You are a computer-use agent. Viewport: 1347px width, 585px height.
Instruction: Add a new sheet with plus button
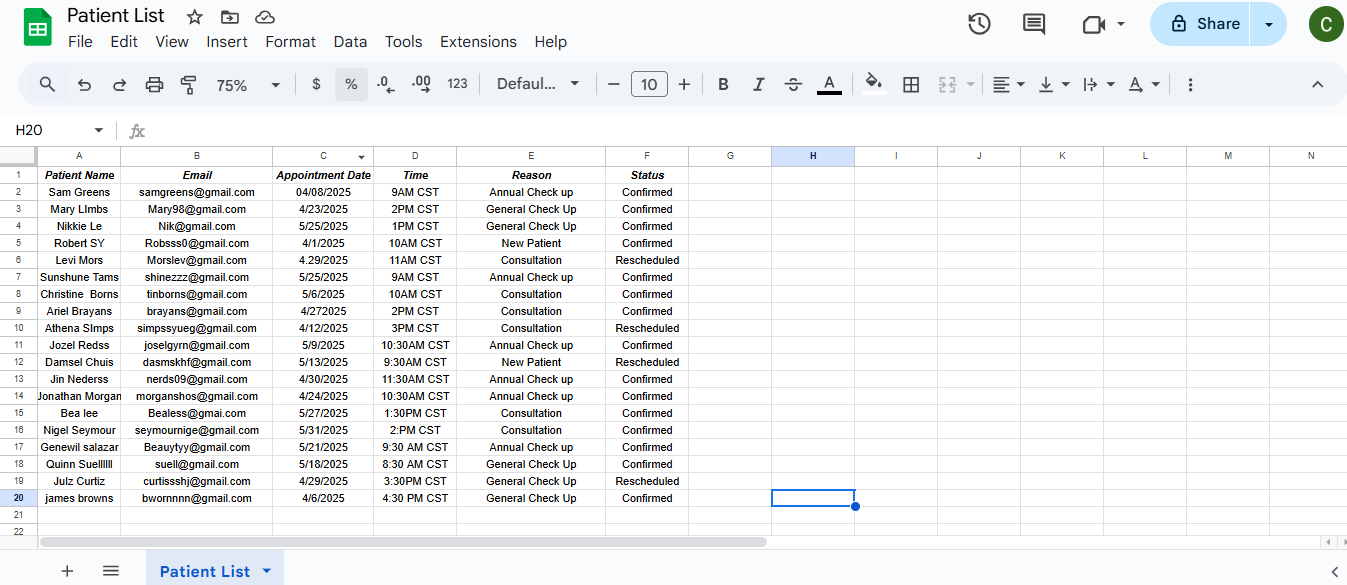pos(67,571)
